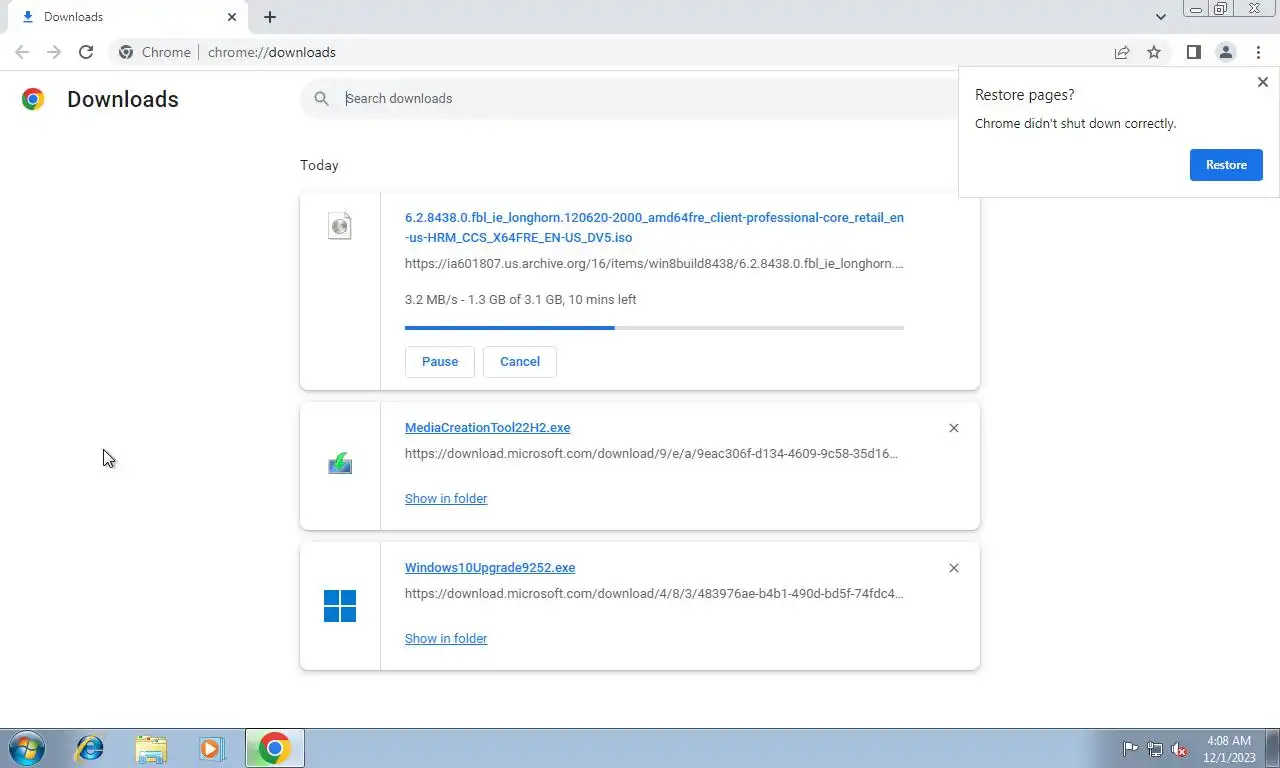This screenshot has width=1280, height=768.
Task: Open the longhorn .iso file name link
Action: (654, 227)
